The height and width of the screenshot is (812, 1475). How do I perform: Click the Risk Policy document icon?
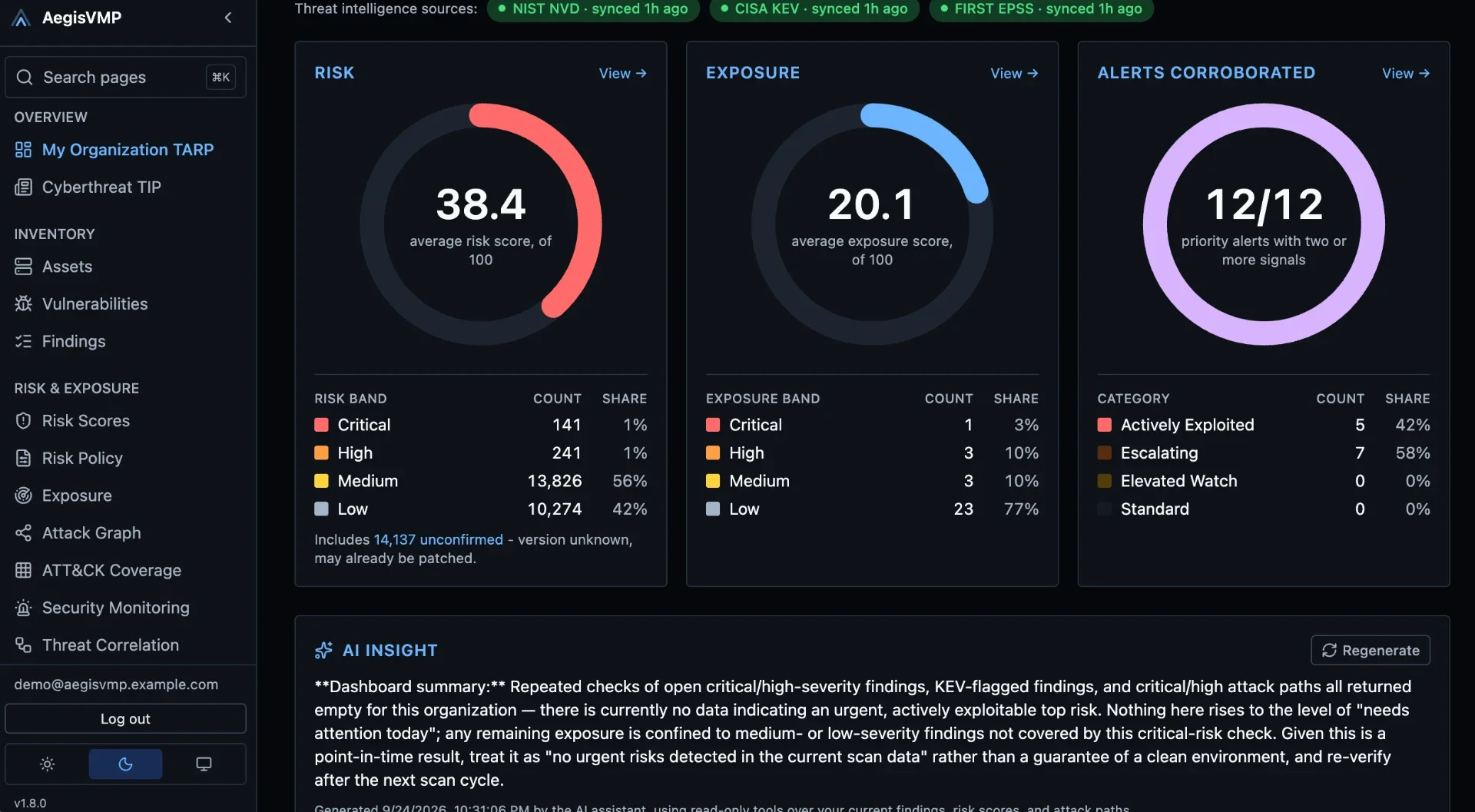[24, 458]
